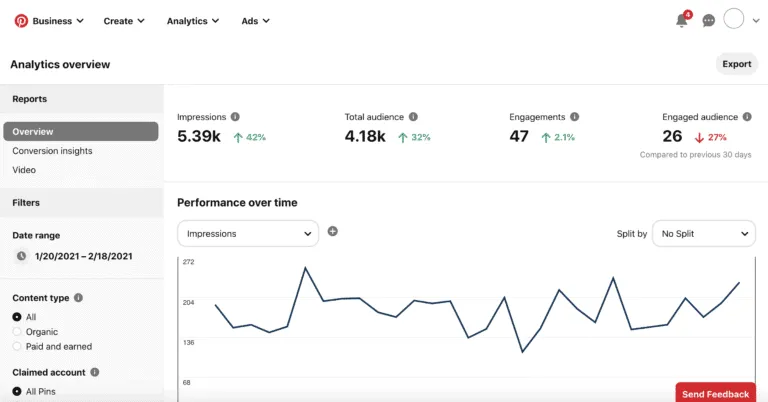Open the Ads dropdown menu
The width and height of the screenshot is (768, 402).
[255, 21]
